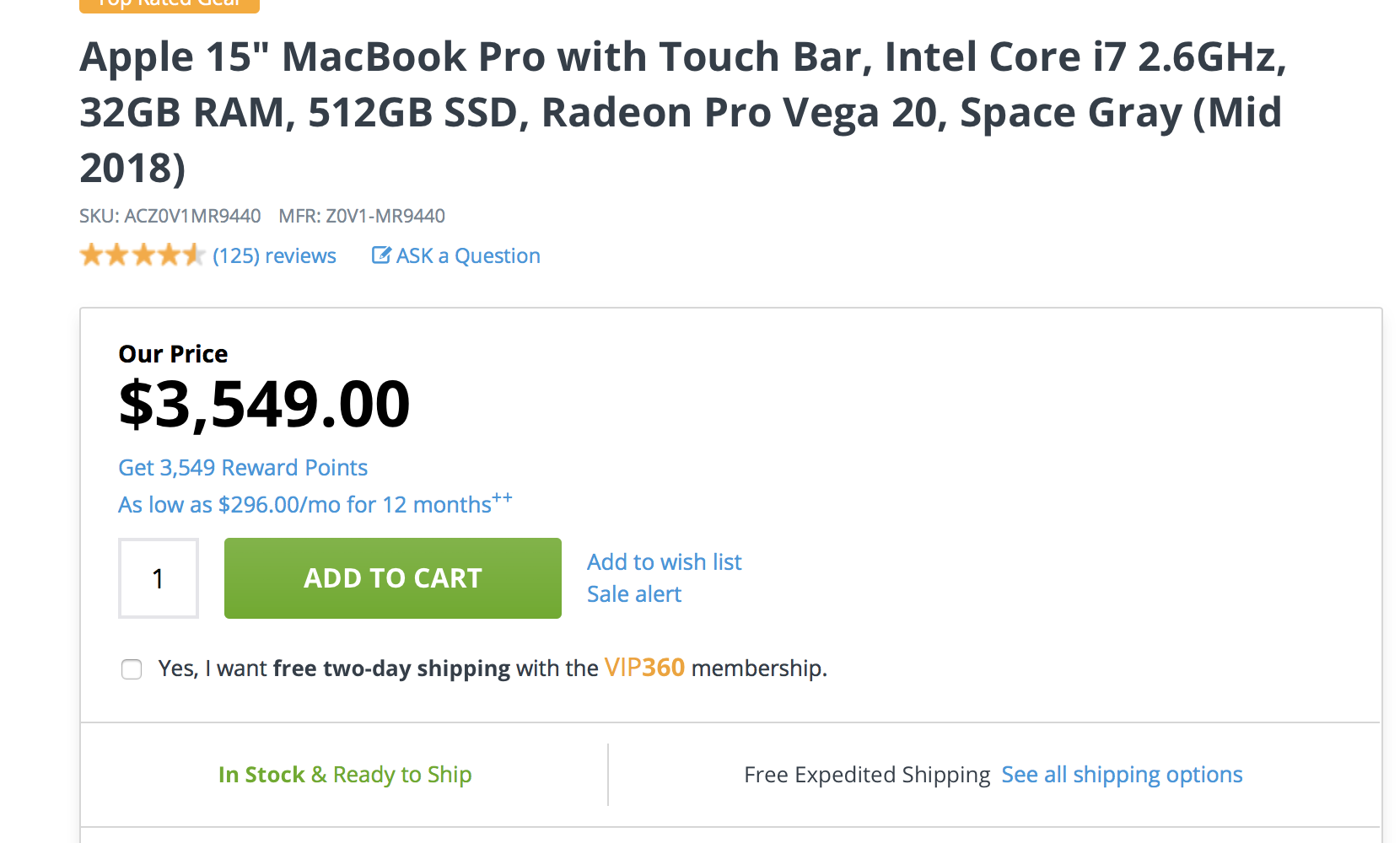This screenshot has height=843, width=1400.
Task: Click the first orange rating star
Action: 92,255
